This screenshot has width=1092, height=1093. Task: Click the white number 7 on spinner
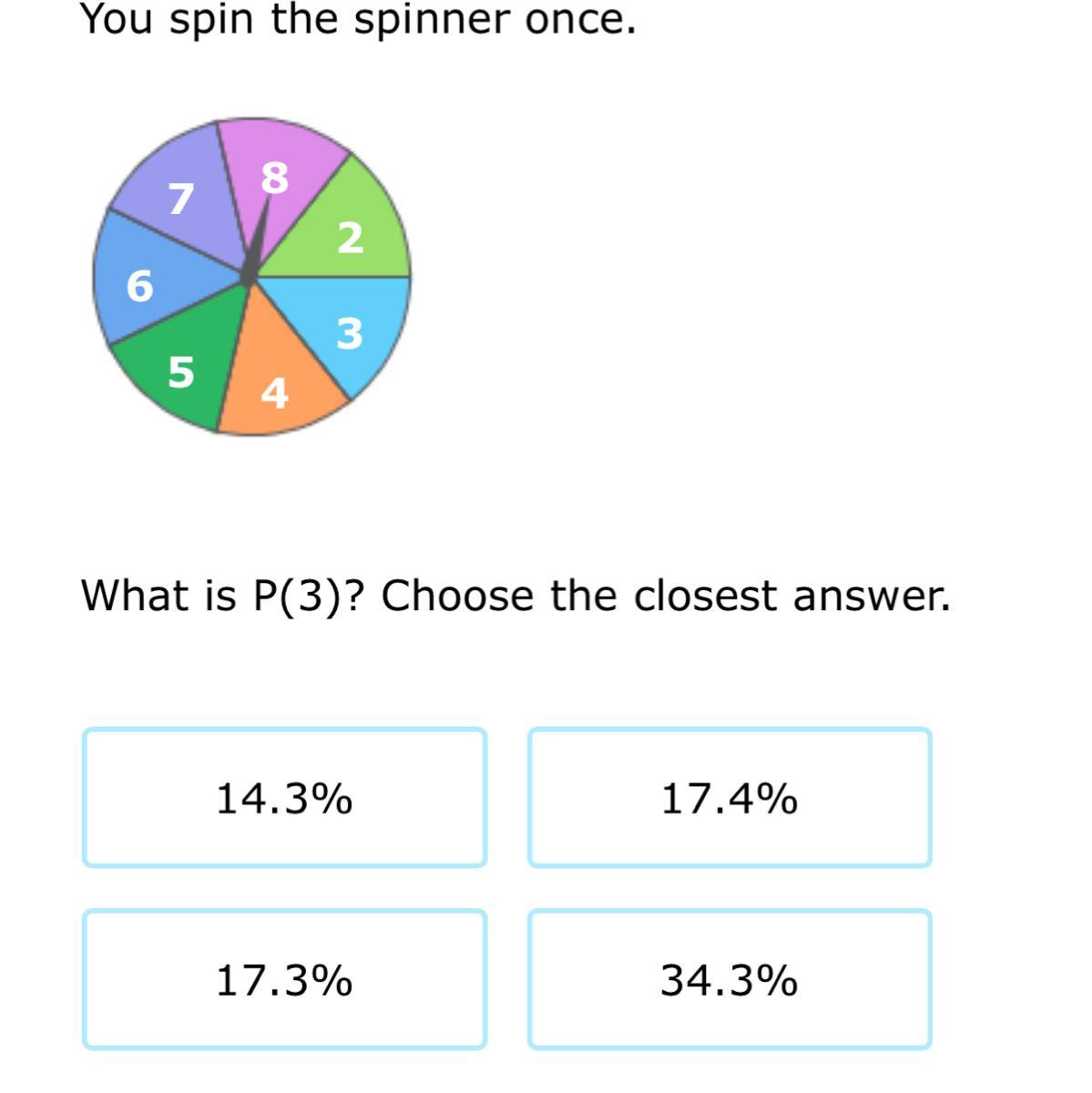182,199
